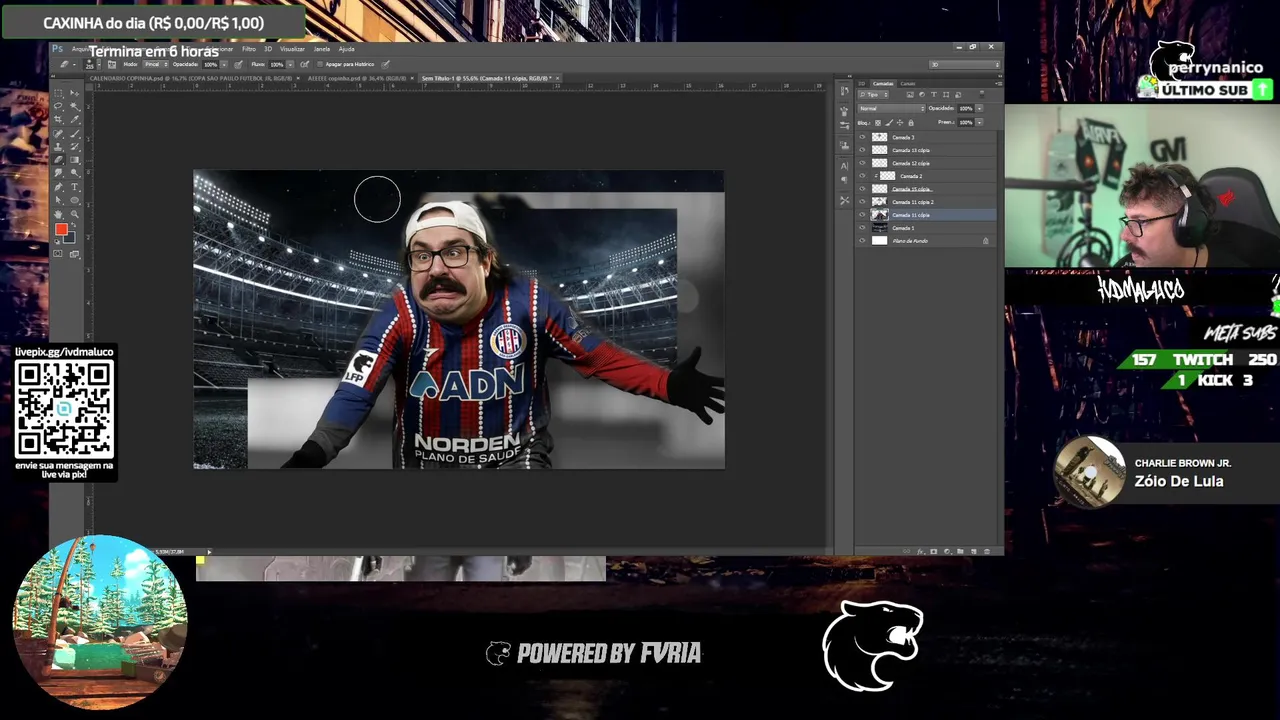Select the Eyedropper tool

pyautogui.click(x=75, y=119)
